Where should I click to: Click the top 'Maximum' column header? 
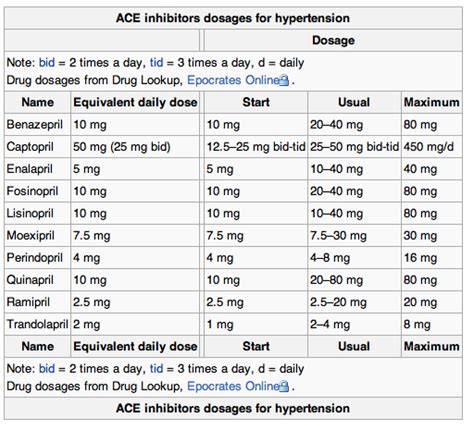(x=432, y=102)
